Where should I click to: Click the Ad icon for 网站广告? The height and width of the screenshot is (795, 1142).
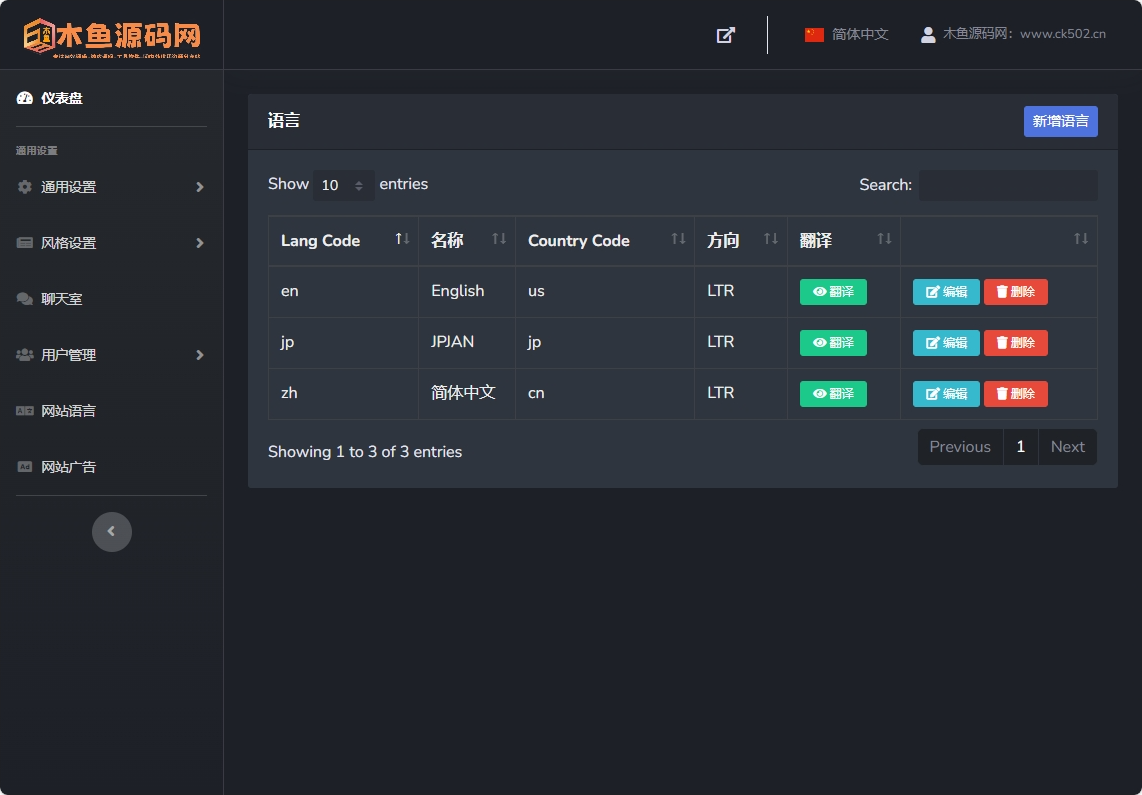(25, 467)
